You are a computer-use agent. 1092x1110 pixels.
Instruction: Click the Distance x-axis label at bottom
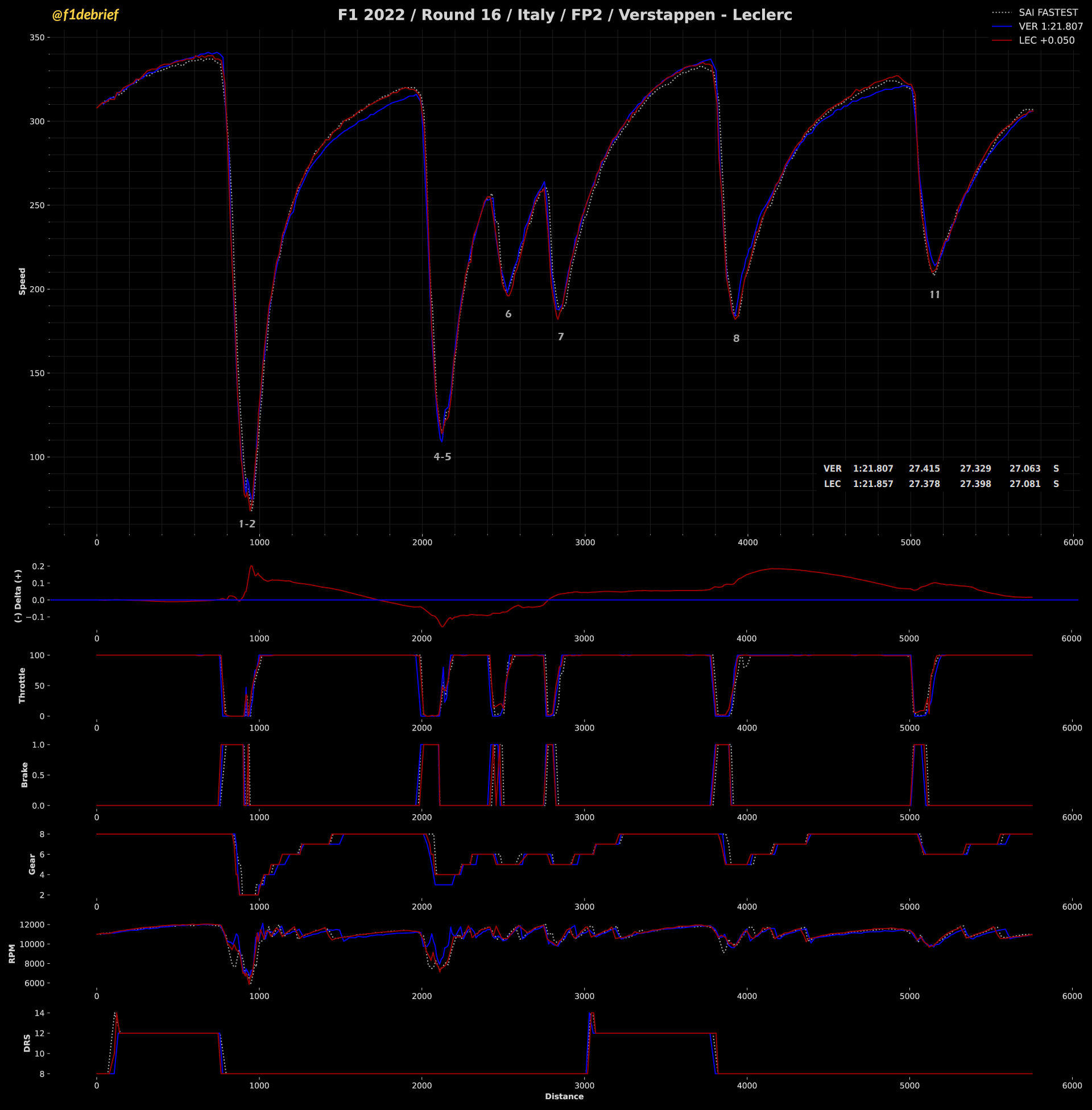point(564,1096)
